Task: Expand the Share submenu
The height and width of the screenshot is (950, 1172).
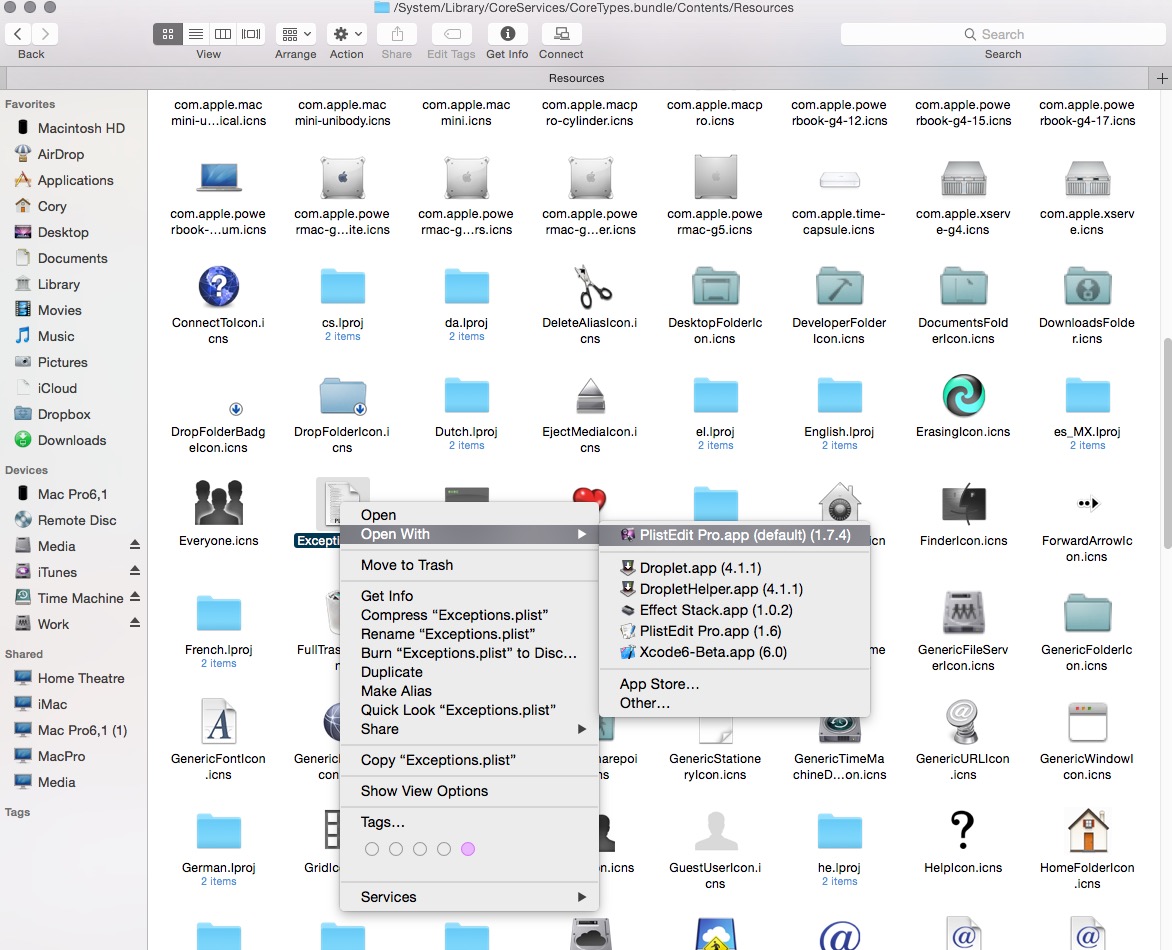Action: click(x=469, y=729)
